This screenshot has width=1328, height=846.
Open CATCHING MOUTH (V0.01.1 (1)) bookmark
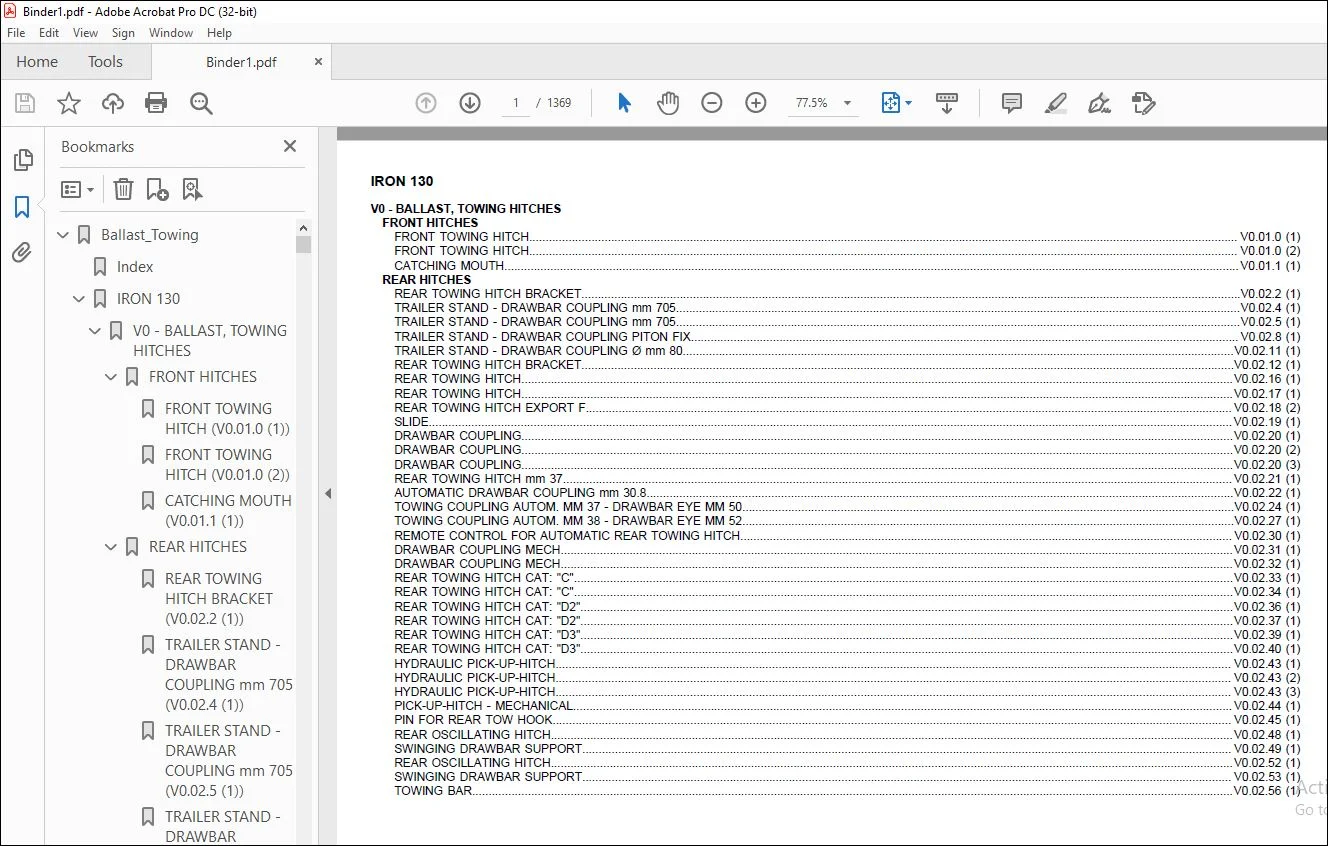[228, 511]
